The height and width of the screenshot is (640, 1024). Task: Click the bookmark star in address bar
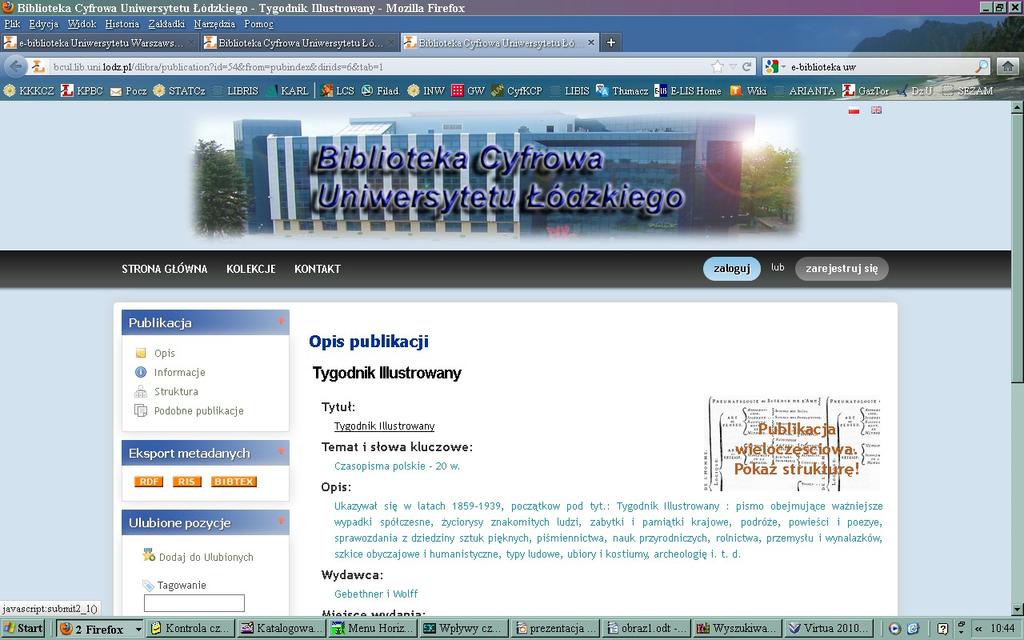(717, 67)
